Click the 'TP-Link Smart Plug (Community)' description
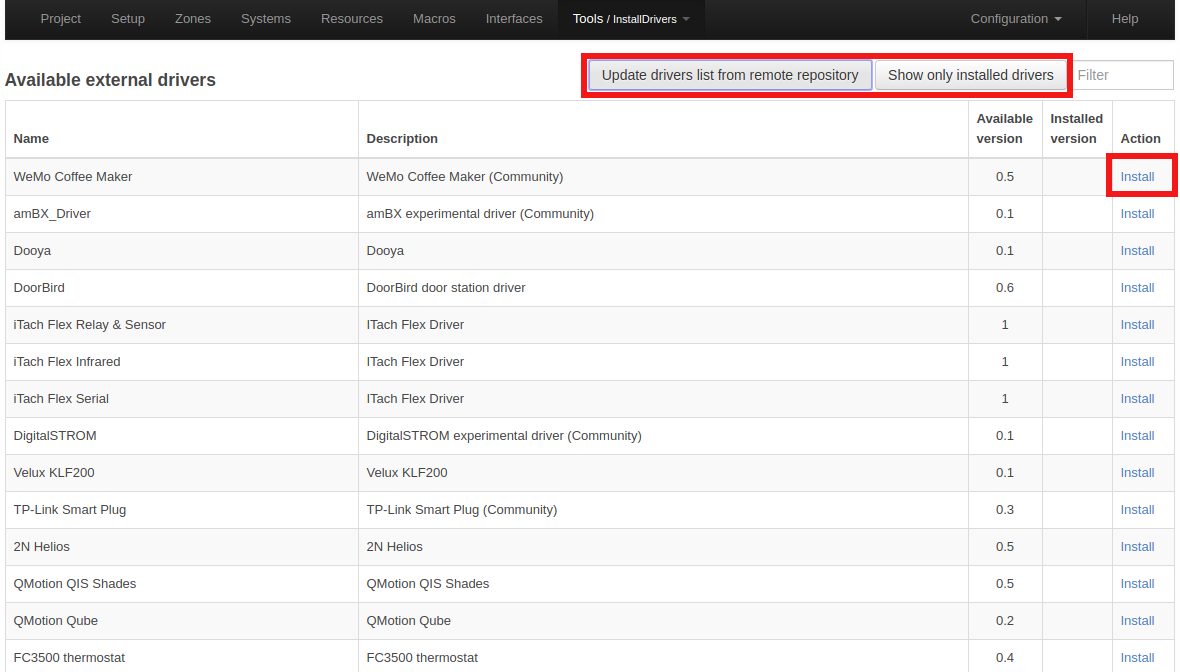1180x672 pixels. click(462, 509)
